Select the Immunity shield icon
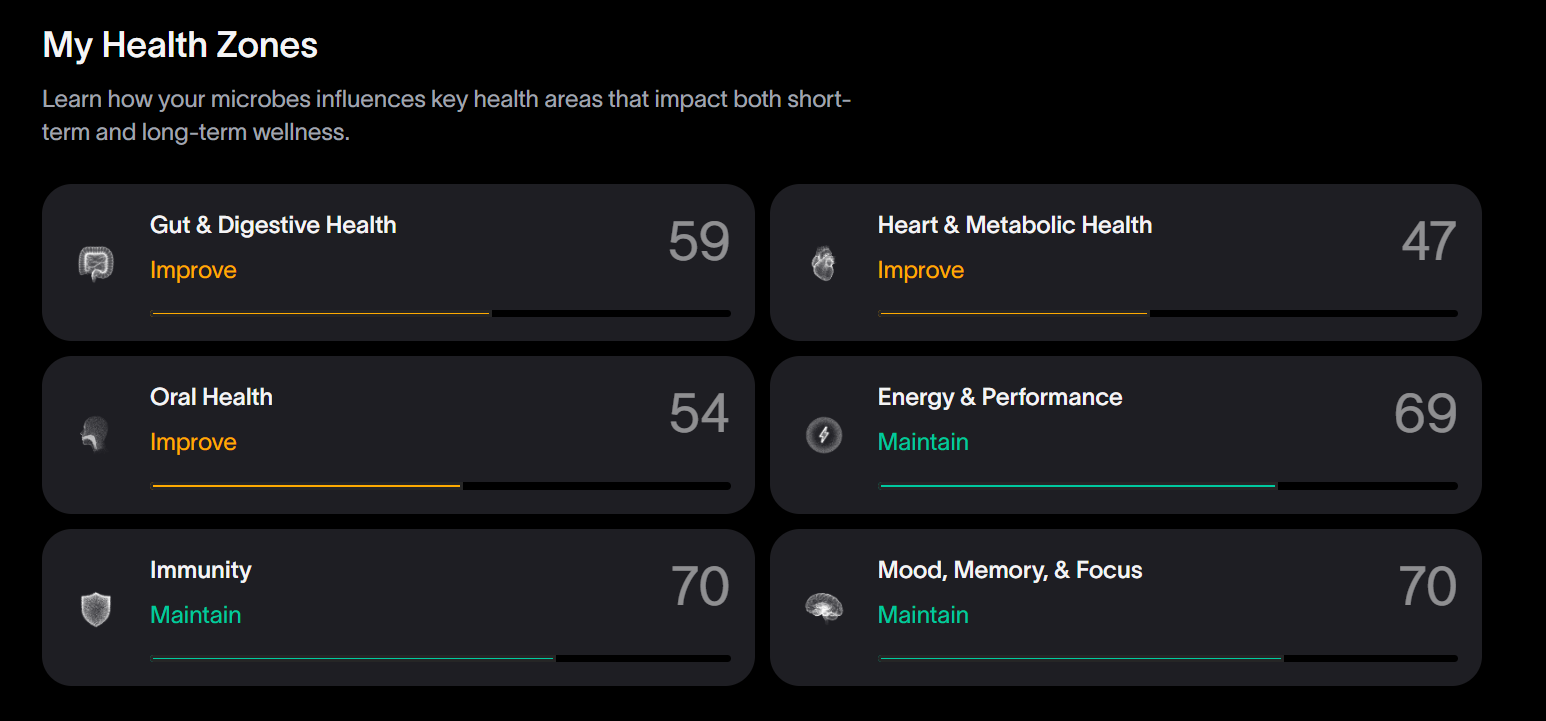Screen dimensions: 1546x721 (x=95, y=609)
